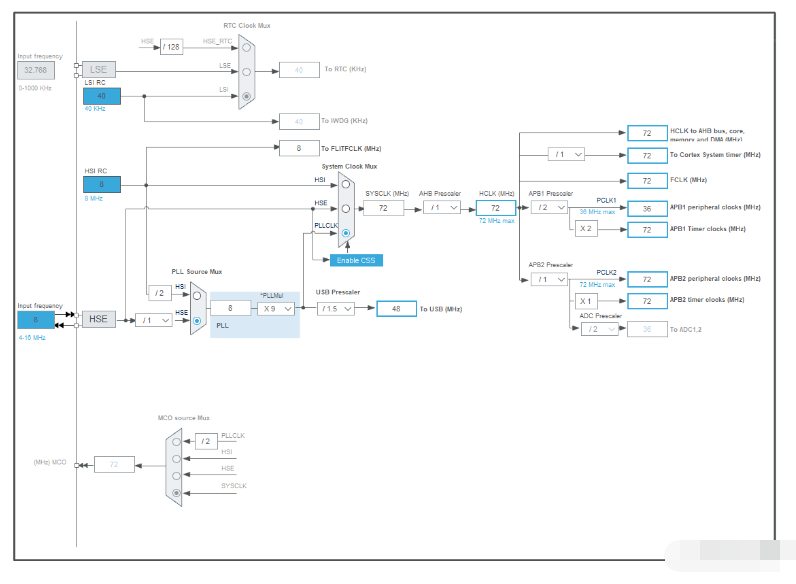Click the FCLK (MHz) value field
Screen dimensions: 796x584
[647, 181]
